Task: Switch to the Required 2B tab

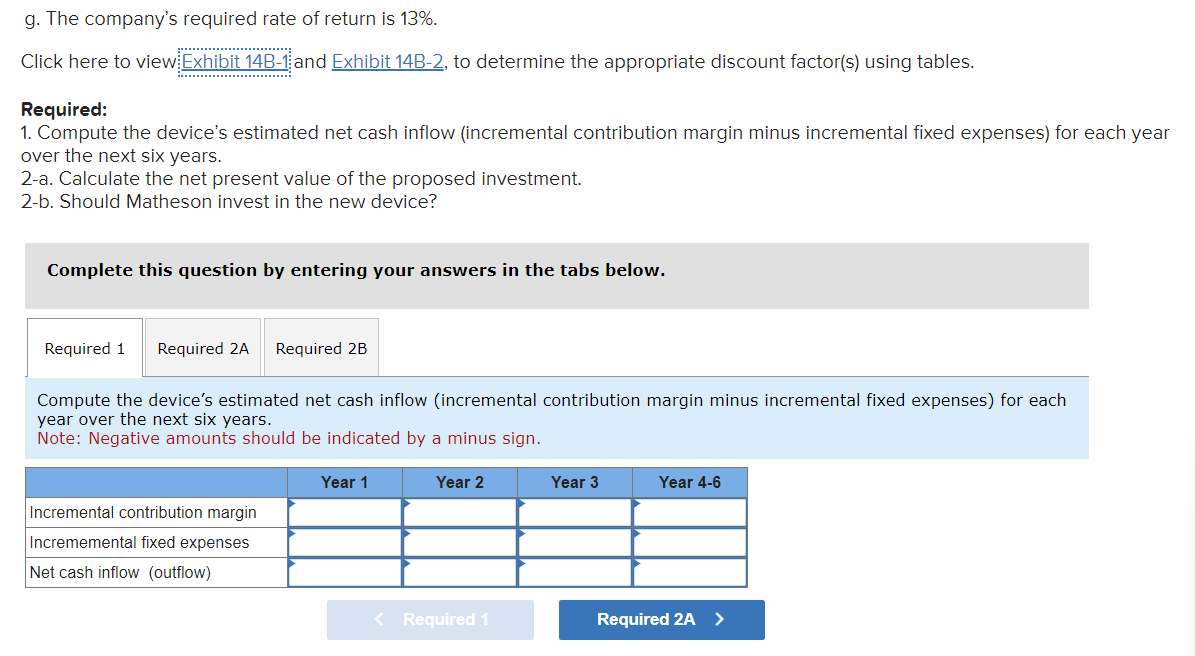Action: [x=321, y=347]
